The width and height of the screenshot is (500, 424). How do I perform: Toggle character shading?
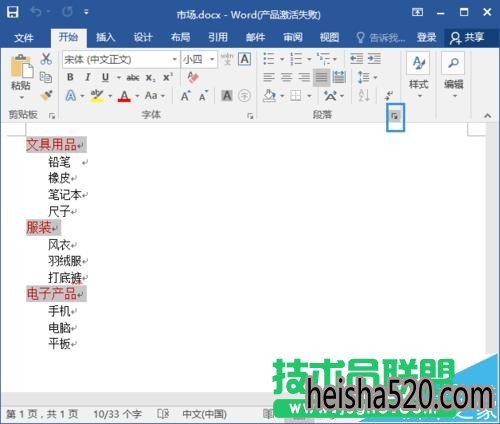coord(227,96)
